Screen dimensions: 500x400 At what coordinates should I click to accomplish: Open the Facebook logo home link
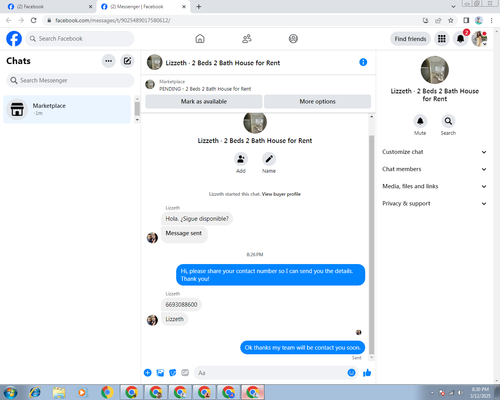[x=14, y=39]
